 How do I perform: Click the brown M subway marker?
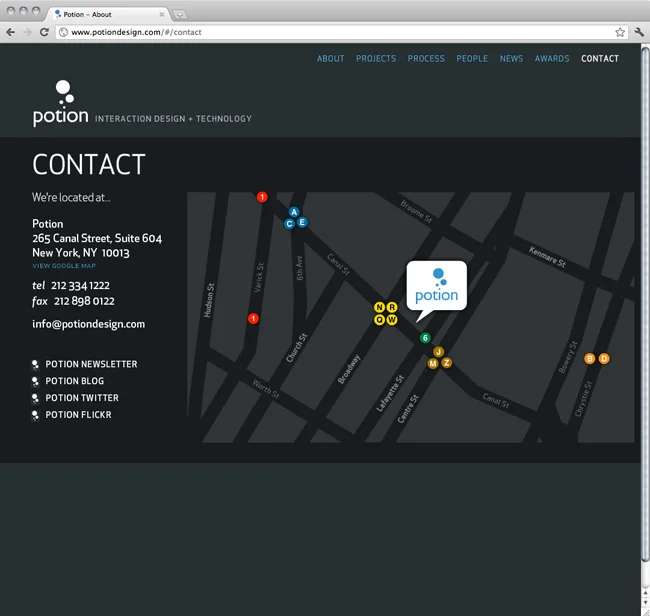[x=433, y=364]
